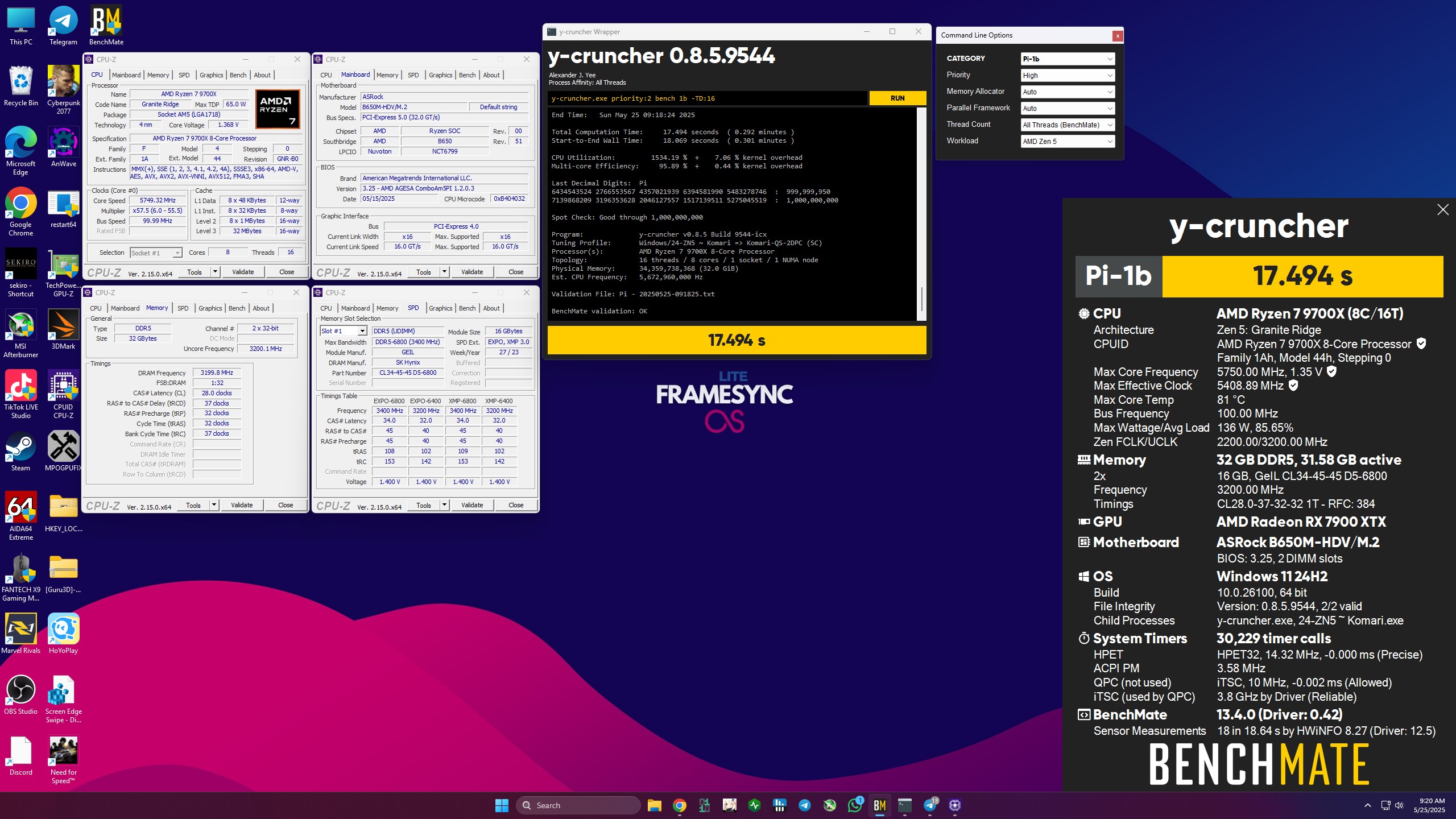
Task: Launch the Marvel Rivals shortcut
Action: [21, 634]
